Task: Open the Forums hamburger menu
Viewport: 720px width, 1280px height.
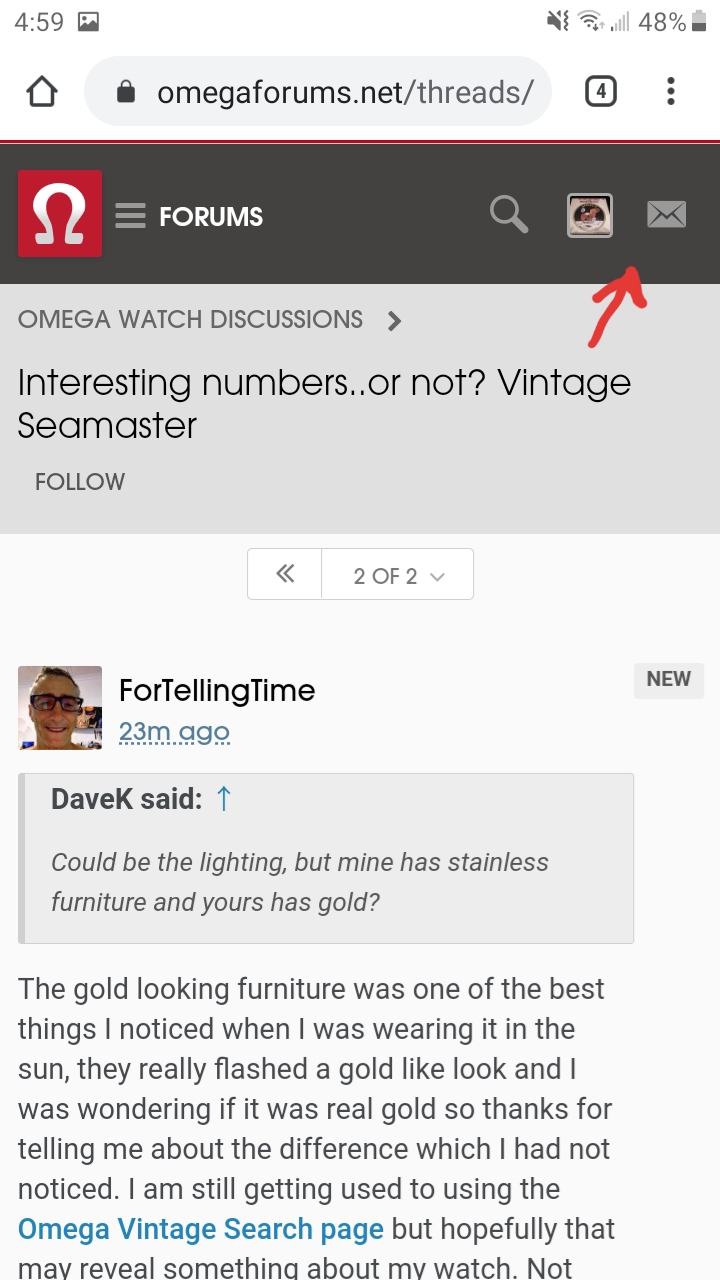Action: (x=130, y=216)
